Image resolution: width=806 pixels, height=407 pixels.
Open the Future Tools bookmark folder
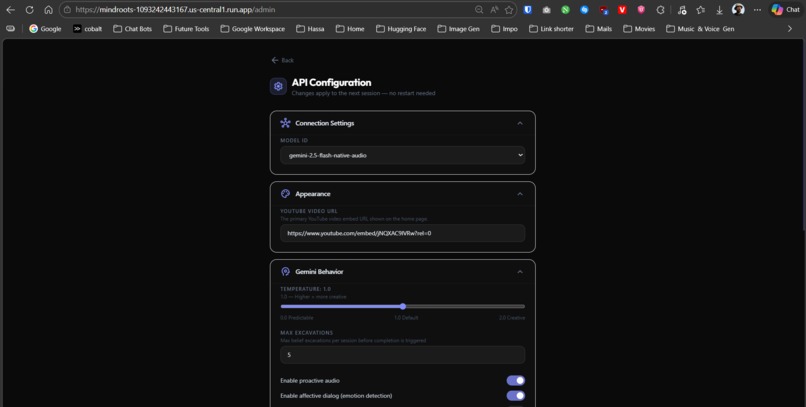pyautogui.click(x=188, y=29)
